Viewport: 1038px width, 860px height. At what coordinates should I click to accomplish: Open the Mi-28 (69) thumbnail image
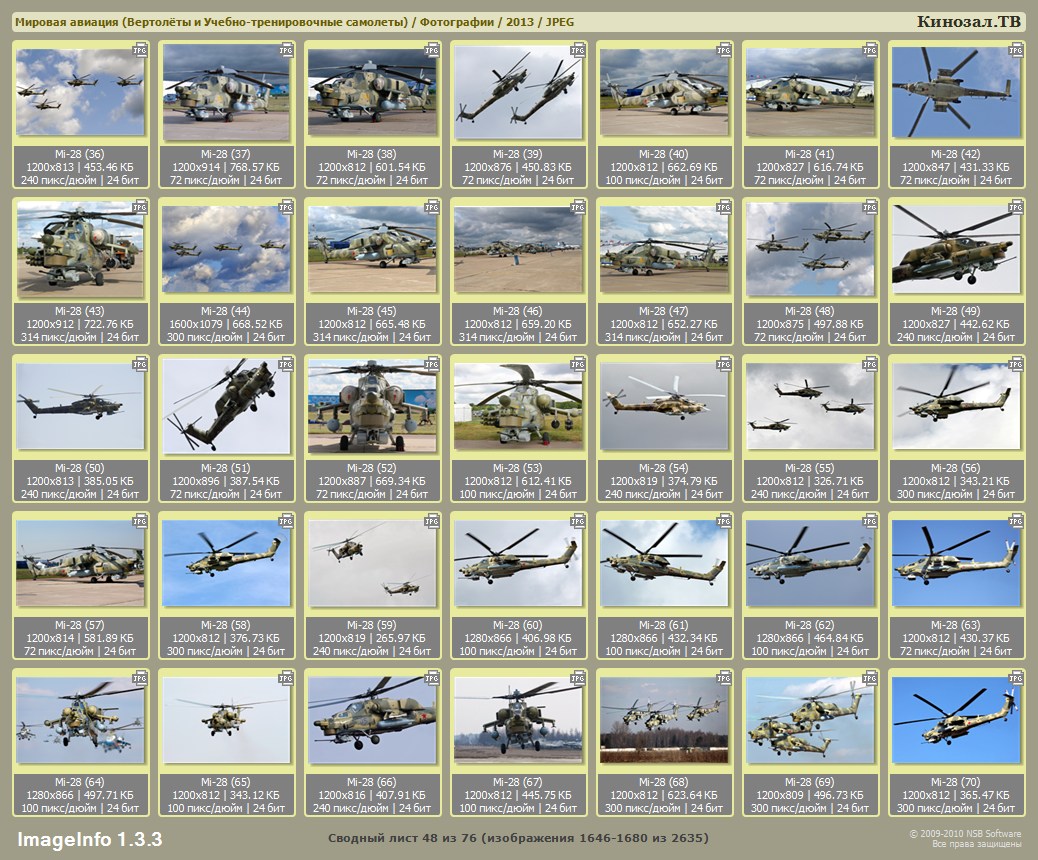coord(810,720)
